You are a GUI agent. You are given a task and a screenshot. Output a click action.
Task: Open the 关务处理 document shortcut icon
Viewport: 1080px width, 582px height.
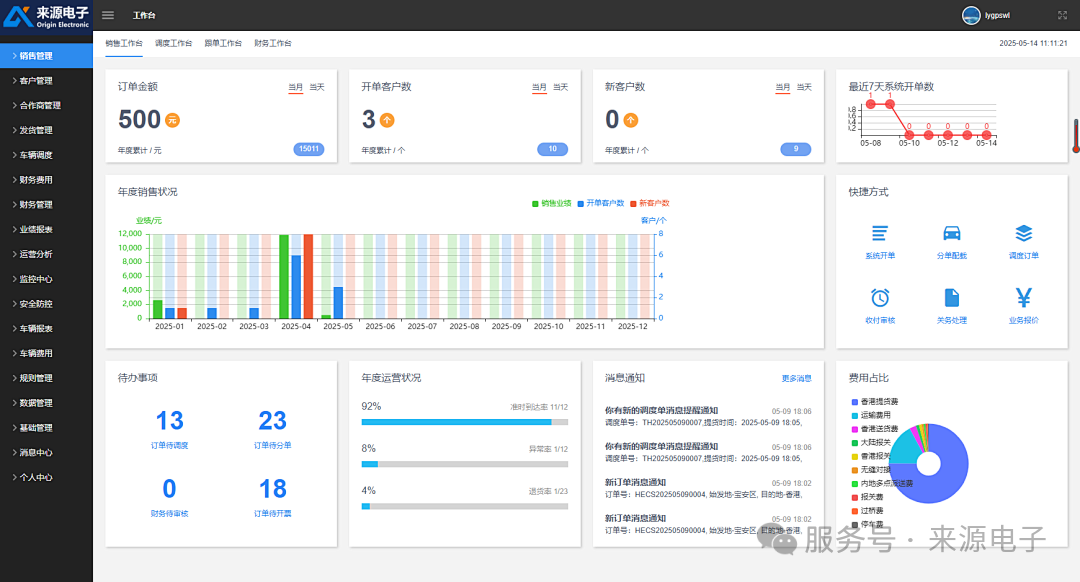click(x=951, y=298)
